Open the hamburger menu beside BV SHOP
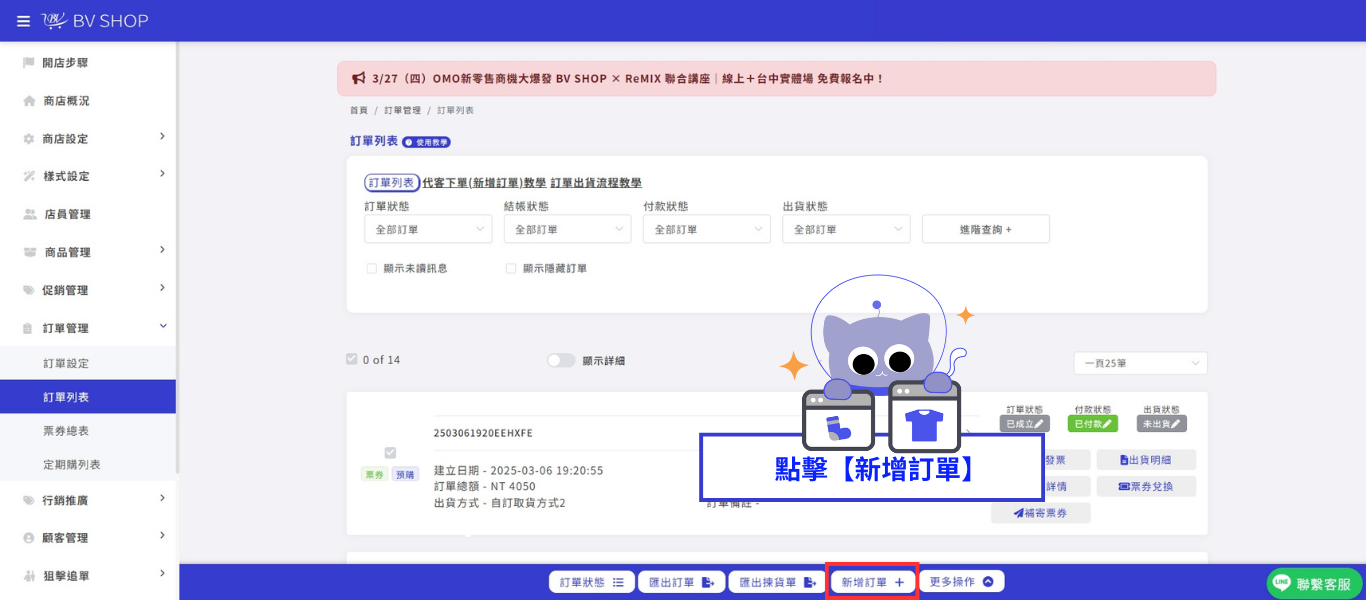The height and width of the screenshot is (600, 1366). coord(23,21)
